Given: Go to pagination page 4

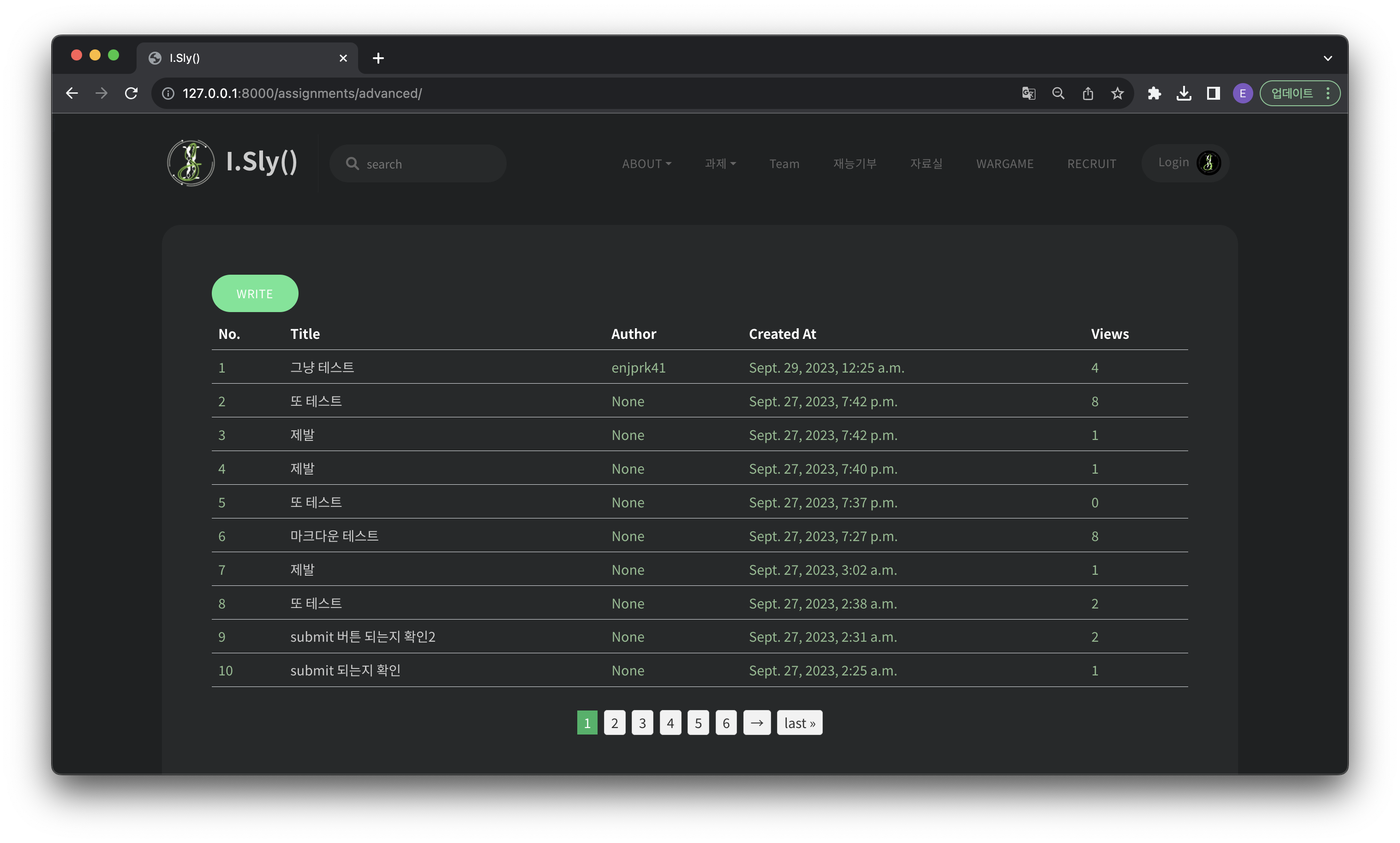Looking at the screenshot, I should 670,723.
